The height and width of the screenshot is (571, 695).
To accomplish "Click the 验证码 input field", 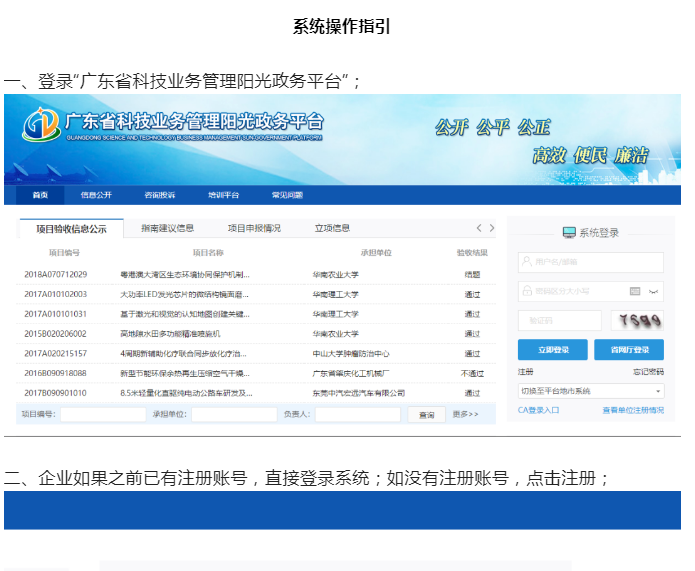I will [560, 320].
